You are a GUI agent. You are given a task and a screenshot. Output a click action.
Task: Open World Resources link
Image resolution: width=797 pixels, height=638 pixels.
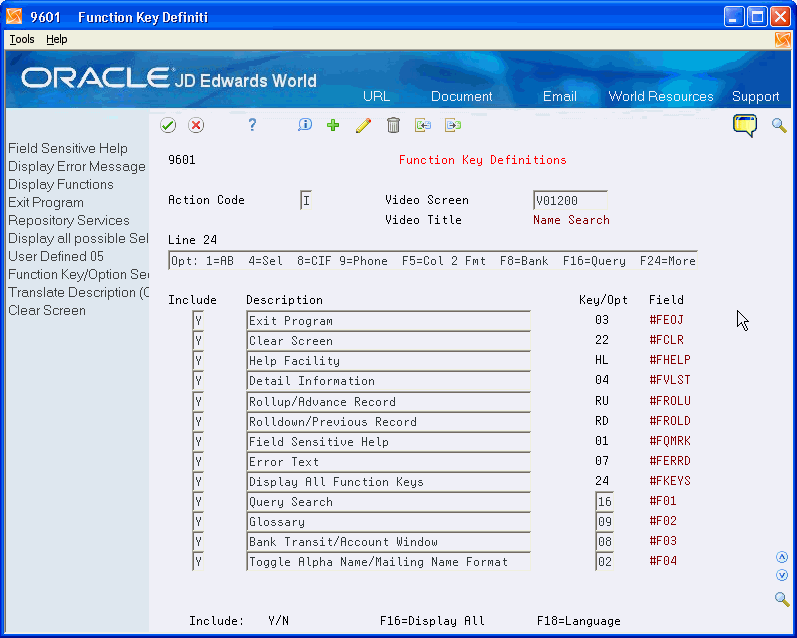(661, 96)
